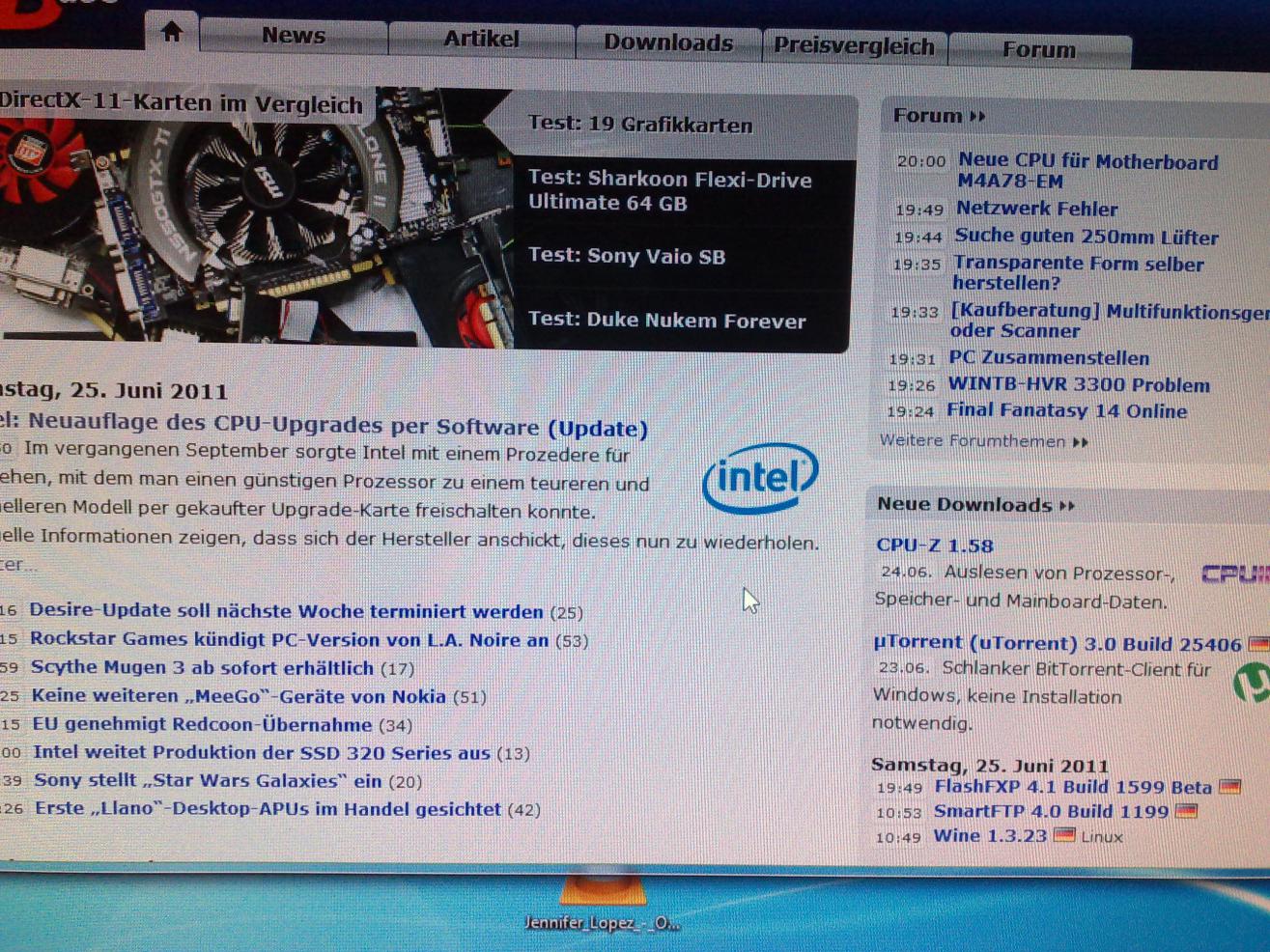Open download 'Wine 1.3.23'
The height and width of the screenshot is (952, 1270).
click(990, 836)
